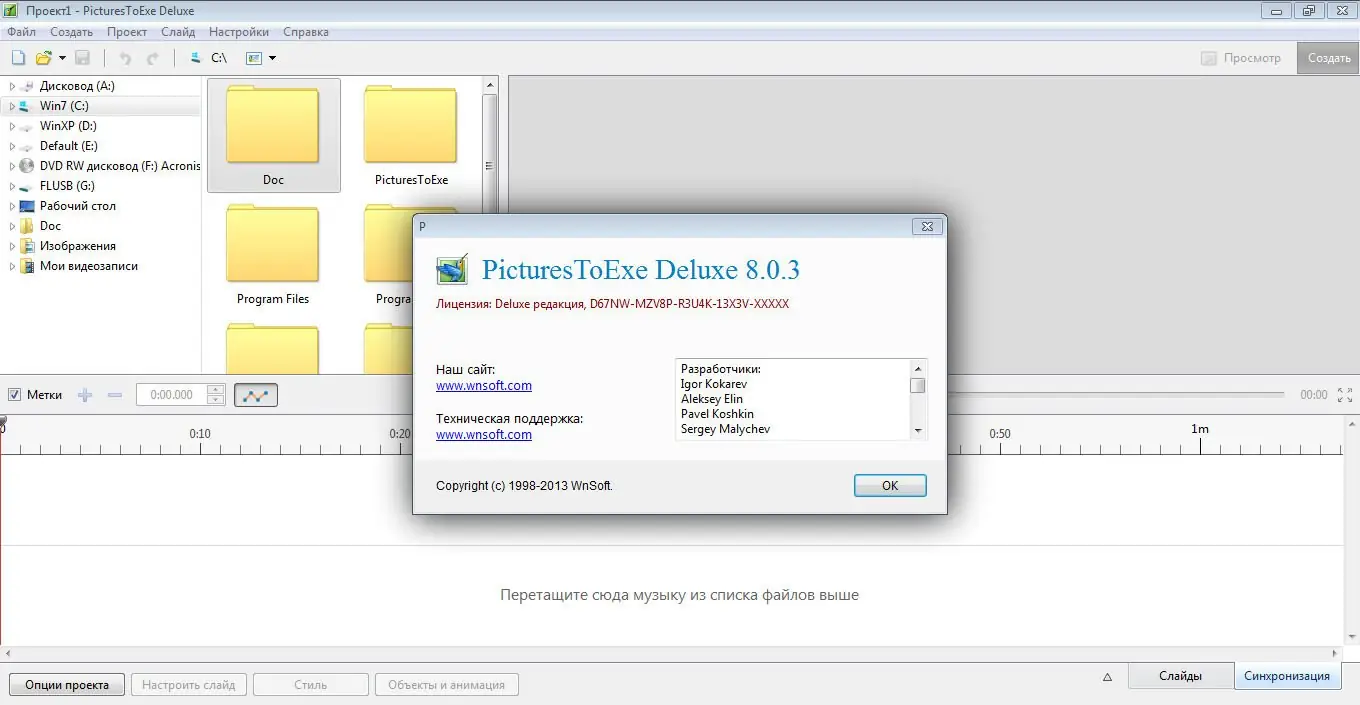Click the 1m mark on timeline ruler

tap(1200, 429)
